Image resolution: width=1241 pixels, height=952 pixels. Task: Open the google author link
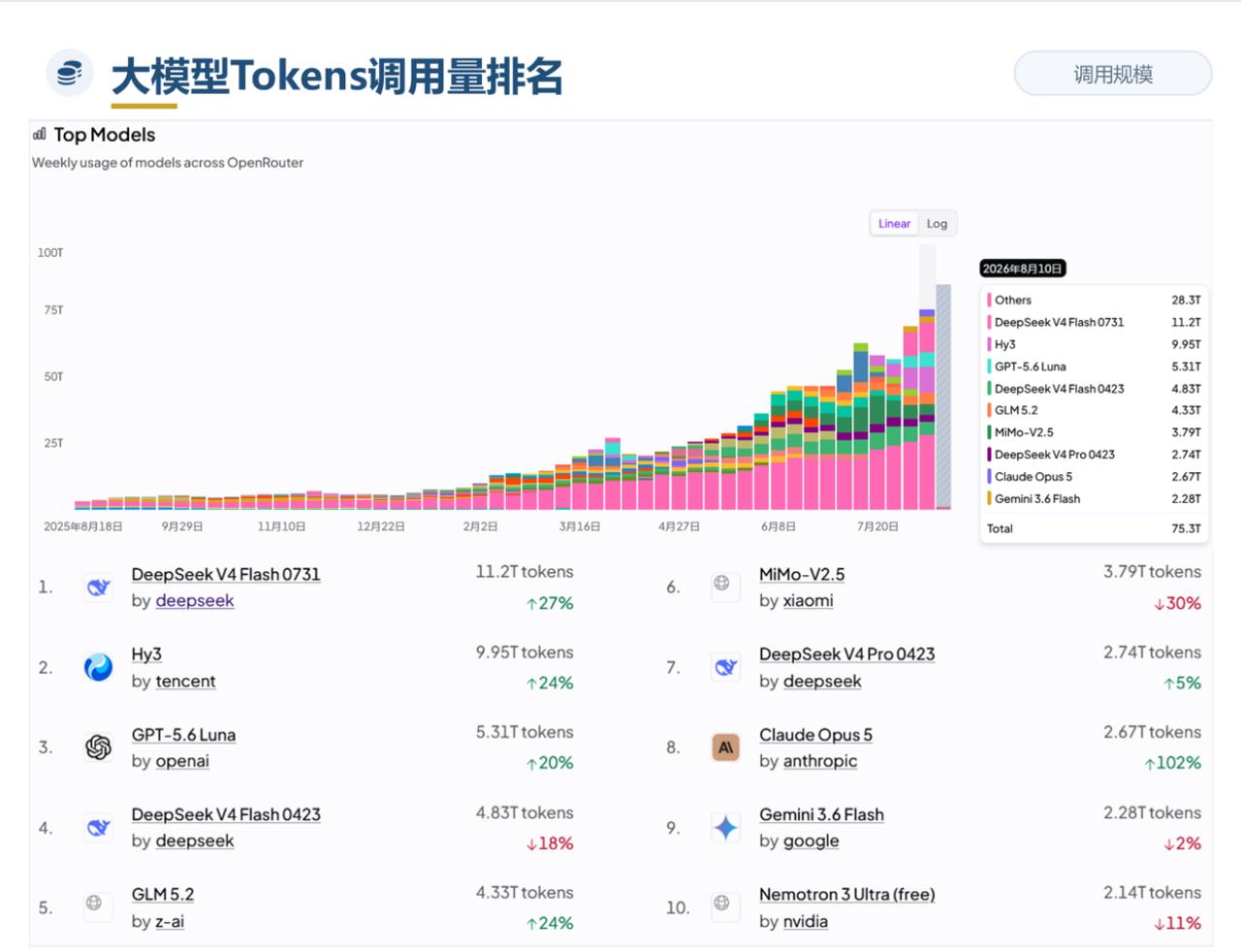tap(811, 841)
